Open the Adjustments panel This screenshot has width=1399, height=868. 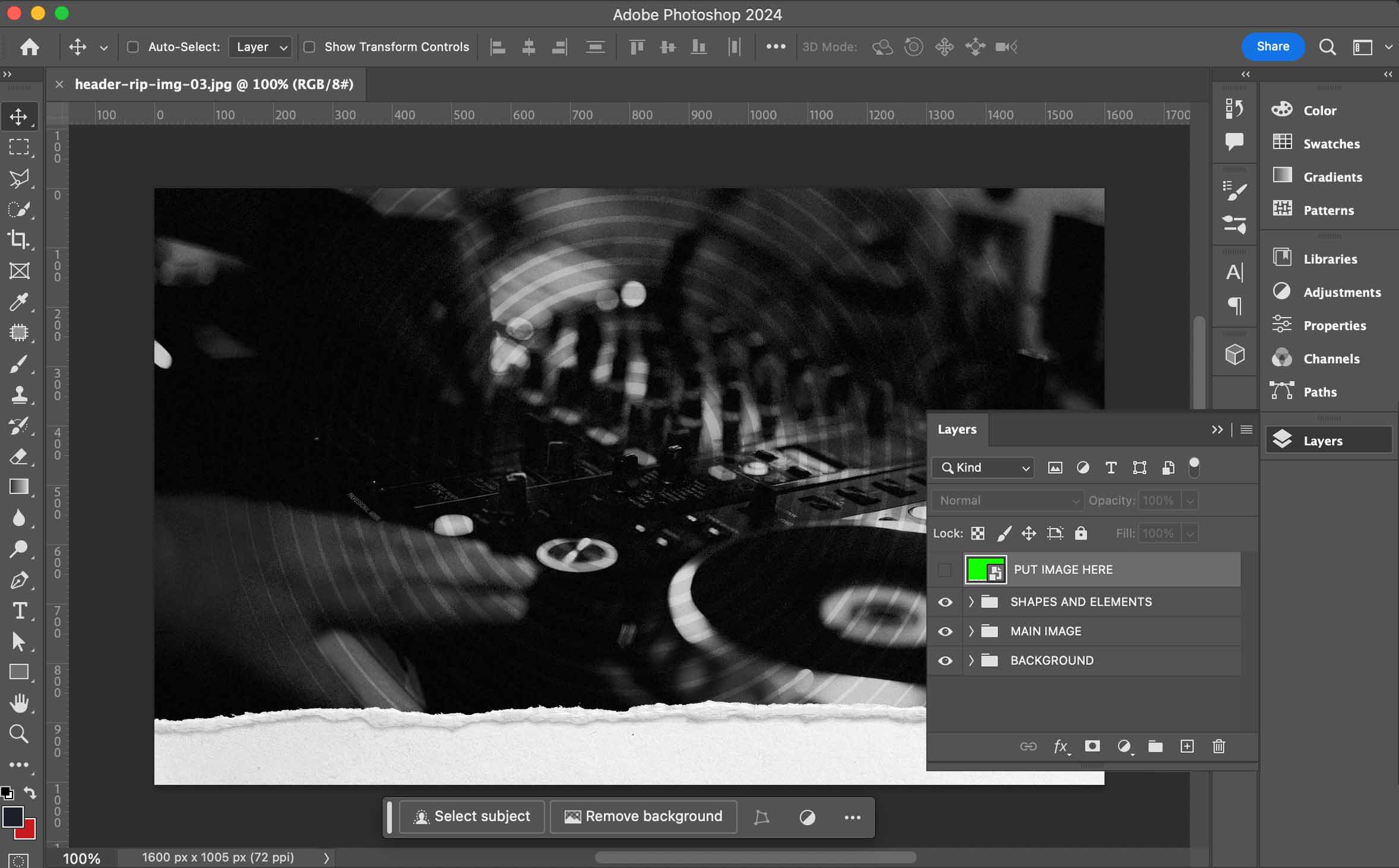coord(1341,292)
